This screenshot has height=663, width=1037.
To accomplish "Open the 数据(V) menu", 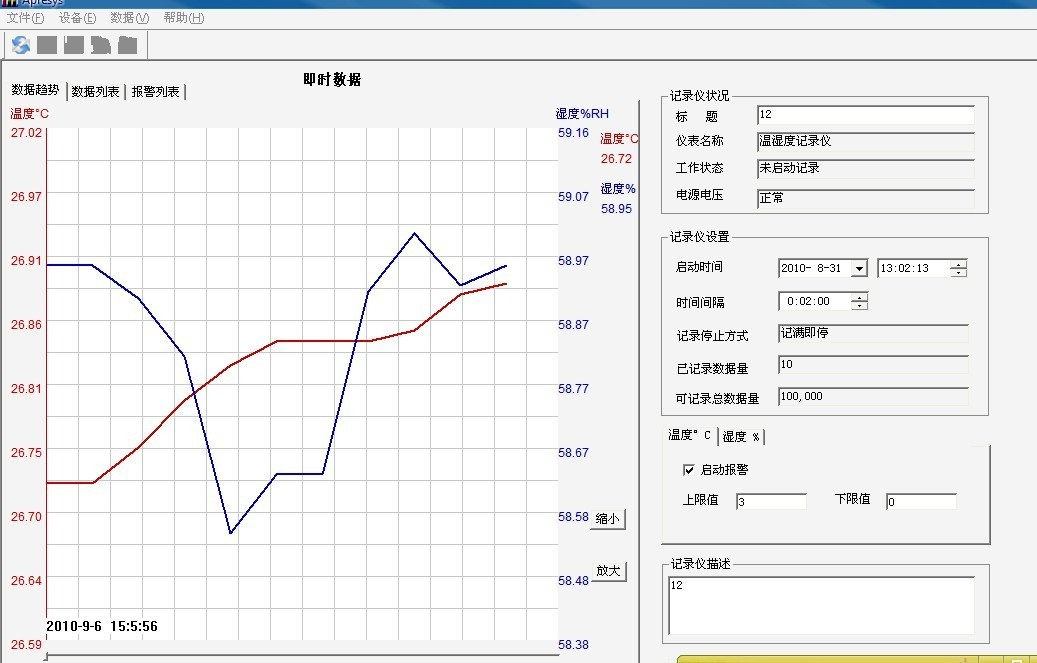I will point(130,18).
